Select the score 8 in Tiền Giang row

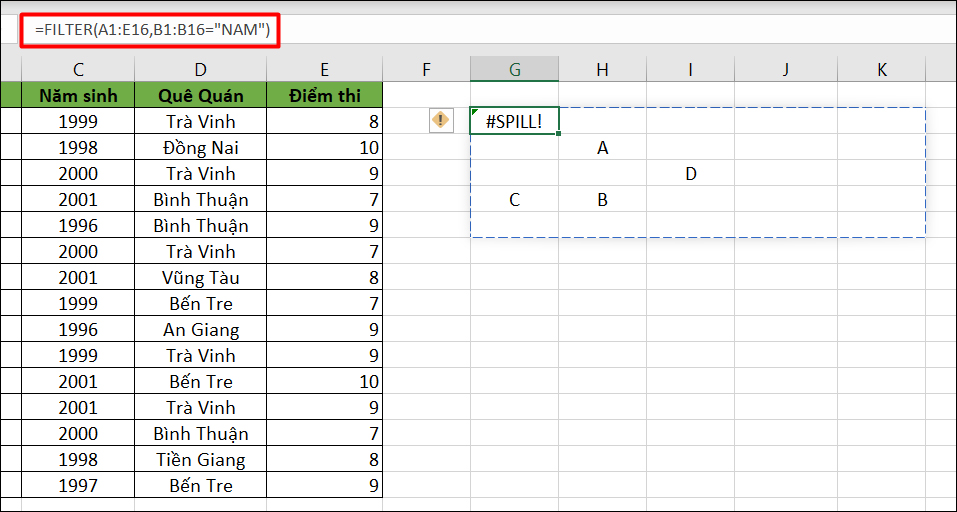(325, 460)
